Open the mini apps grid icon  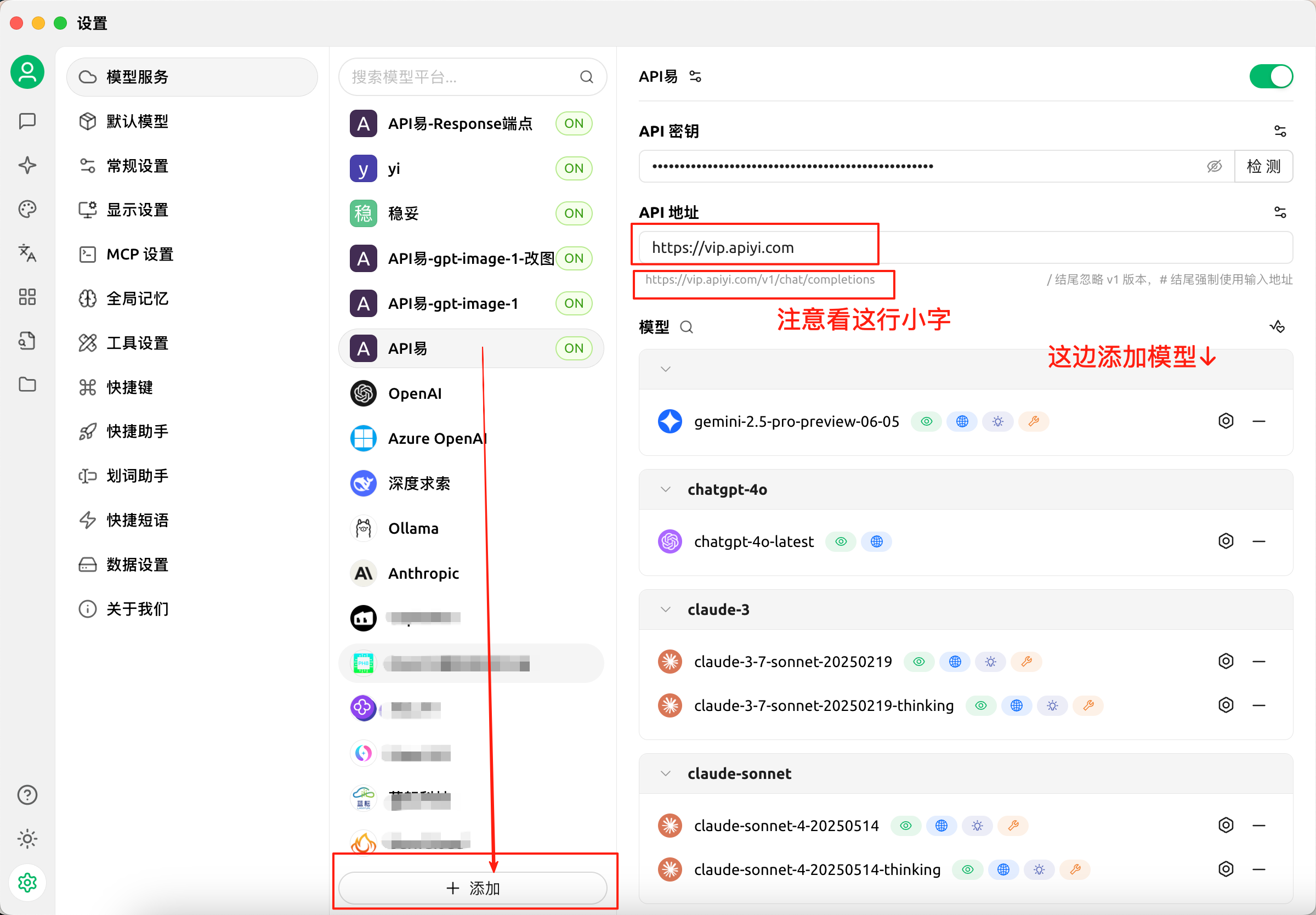point(27,297)
